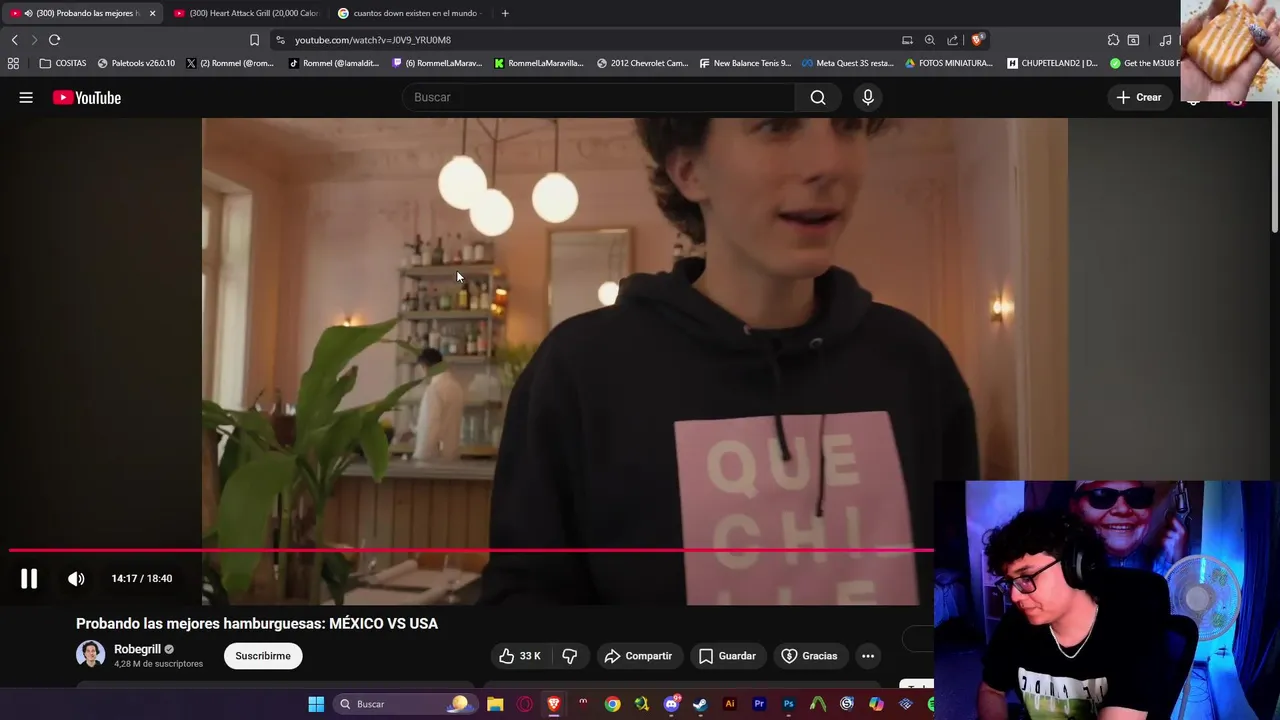The height and width of the screenshot is (720, 1280).
Task: Open extensions puzzle icon
Action: (1113, 40)
